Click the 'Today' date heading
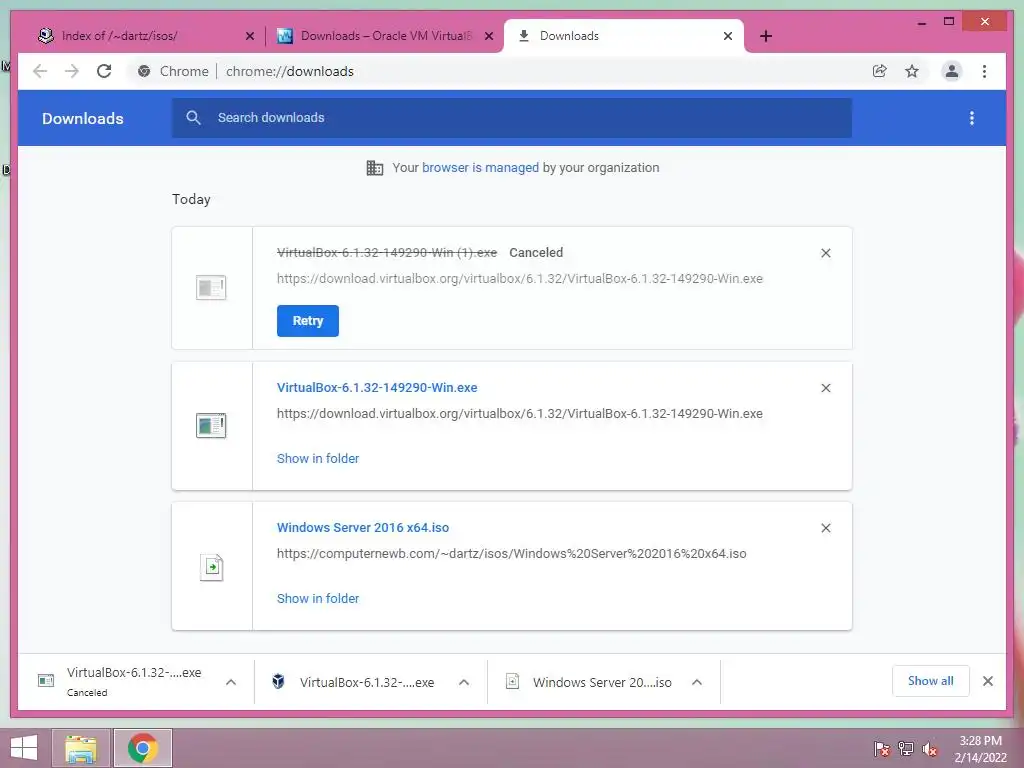1024x768 pixels. pos(191,199)
